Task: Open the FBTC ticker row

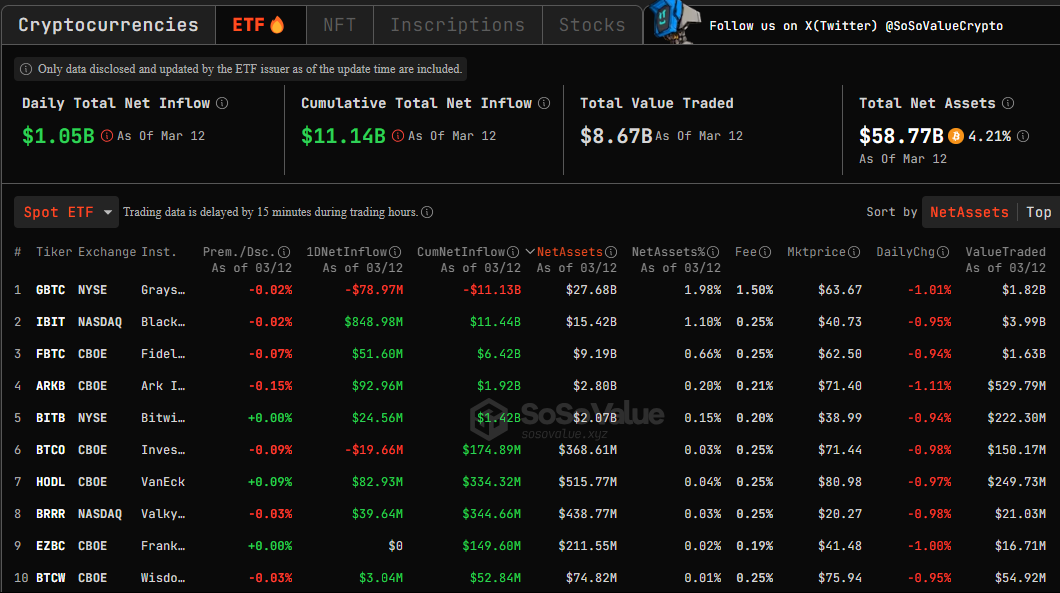Action: [51, 354]
